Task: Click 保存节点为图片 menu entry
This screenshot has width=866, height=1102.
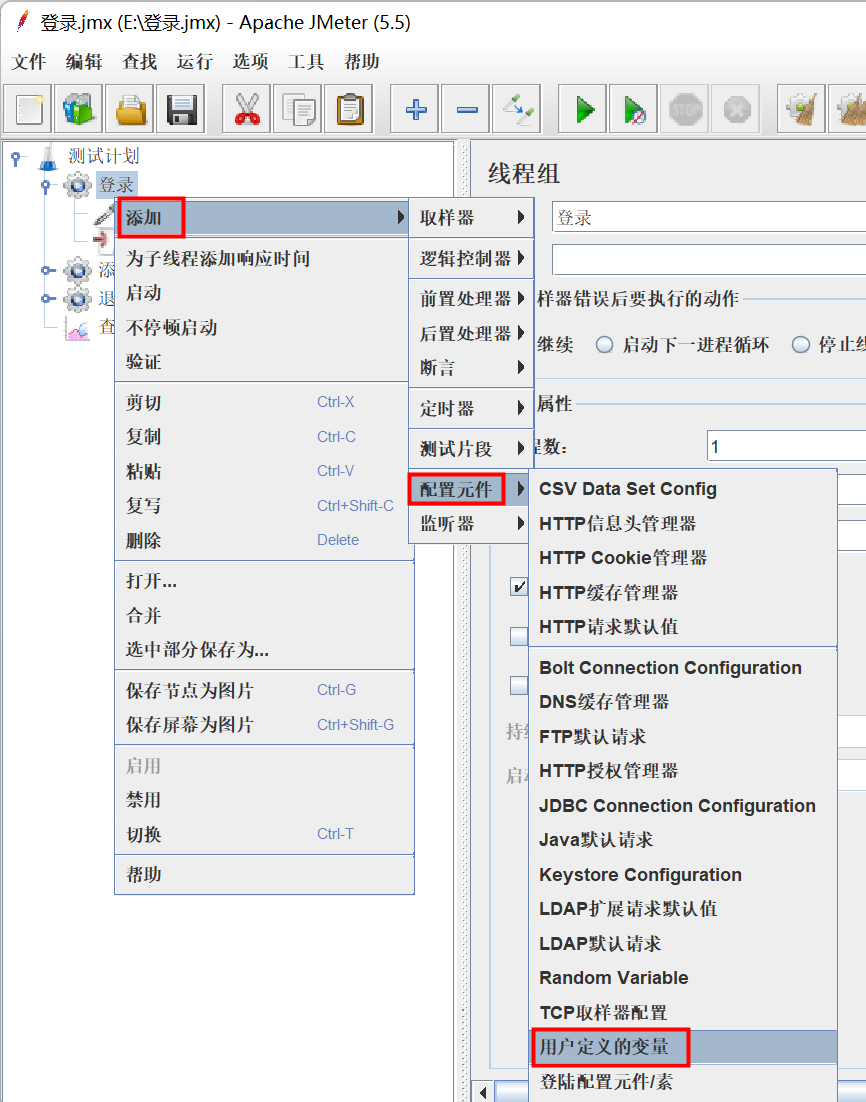Action: (264, 691)
